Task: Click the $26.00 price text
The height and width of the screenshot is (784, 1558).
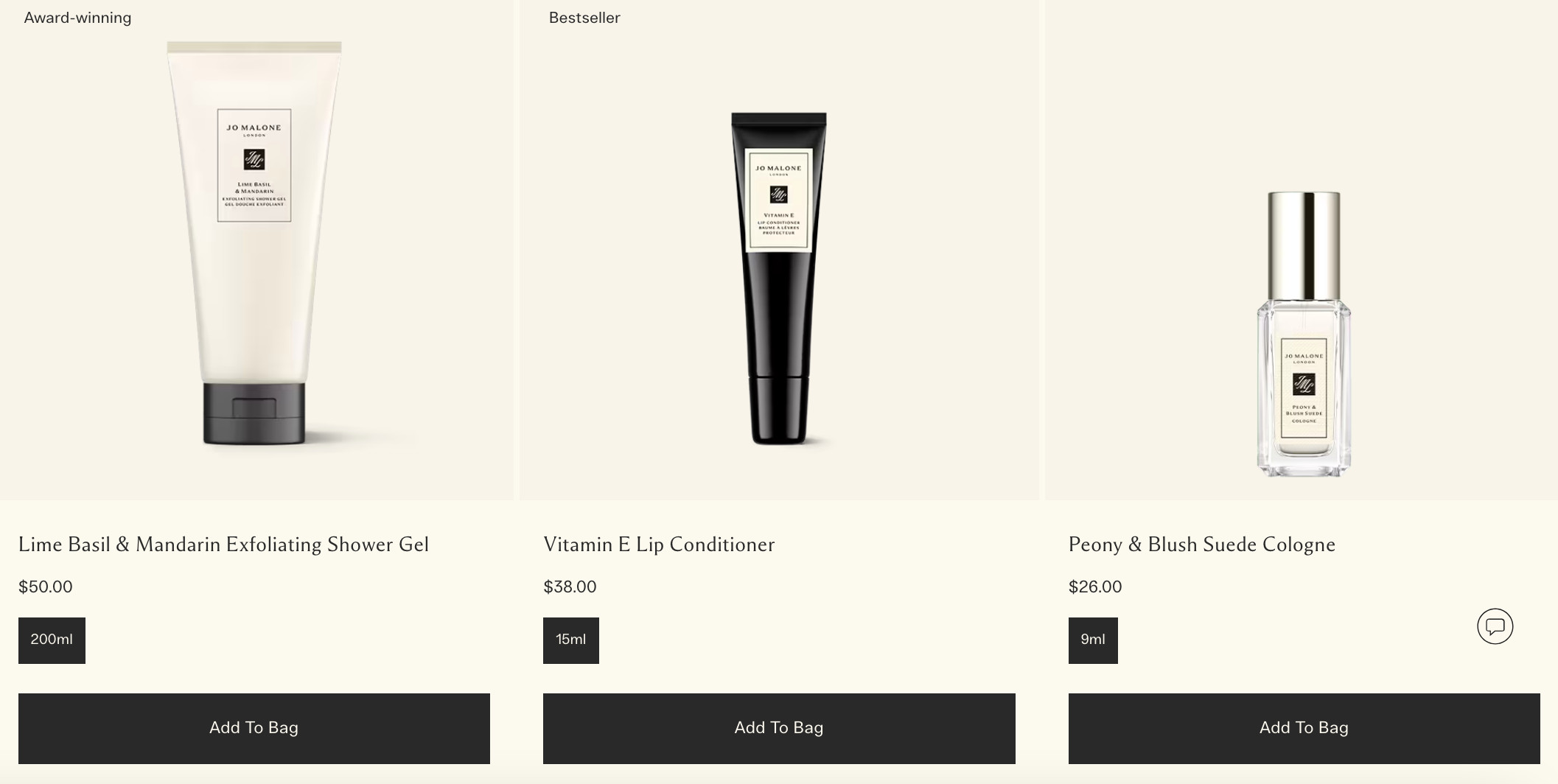Action: pos(1095,587)
